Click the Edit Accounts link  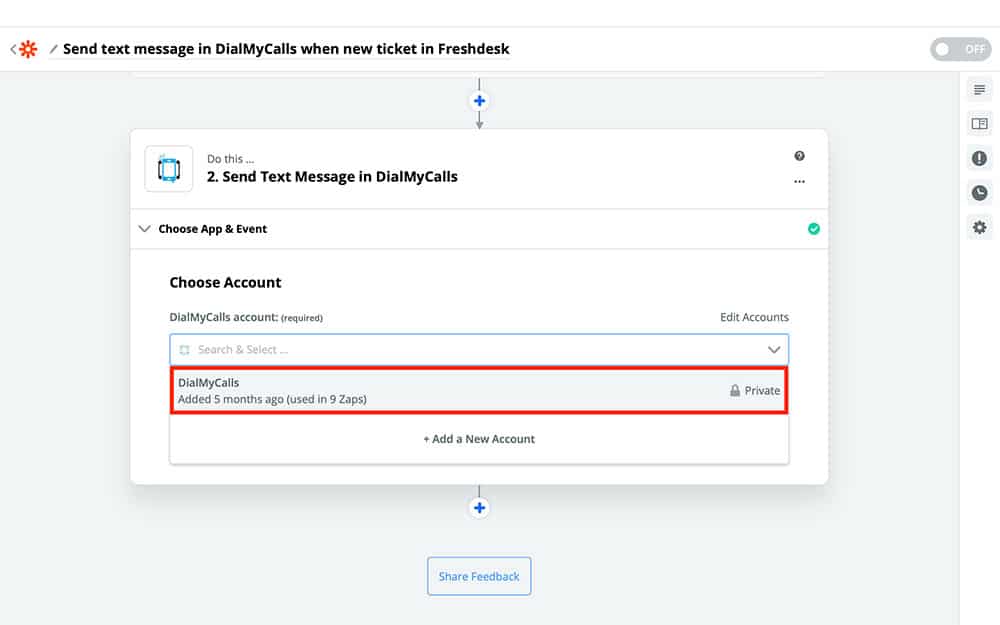click(754, 317)
